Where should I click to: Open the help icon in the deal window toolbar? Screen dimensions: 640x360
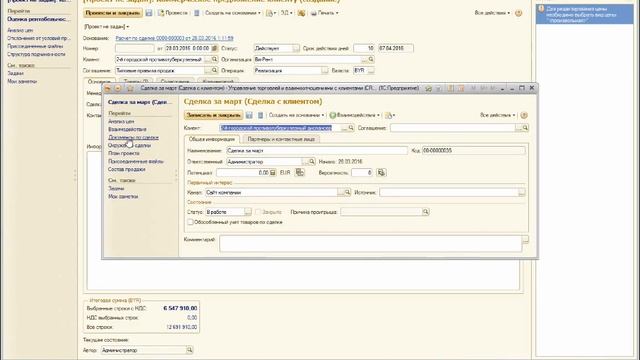(x=524, y=115)
